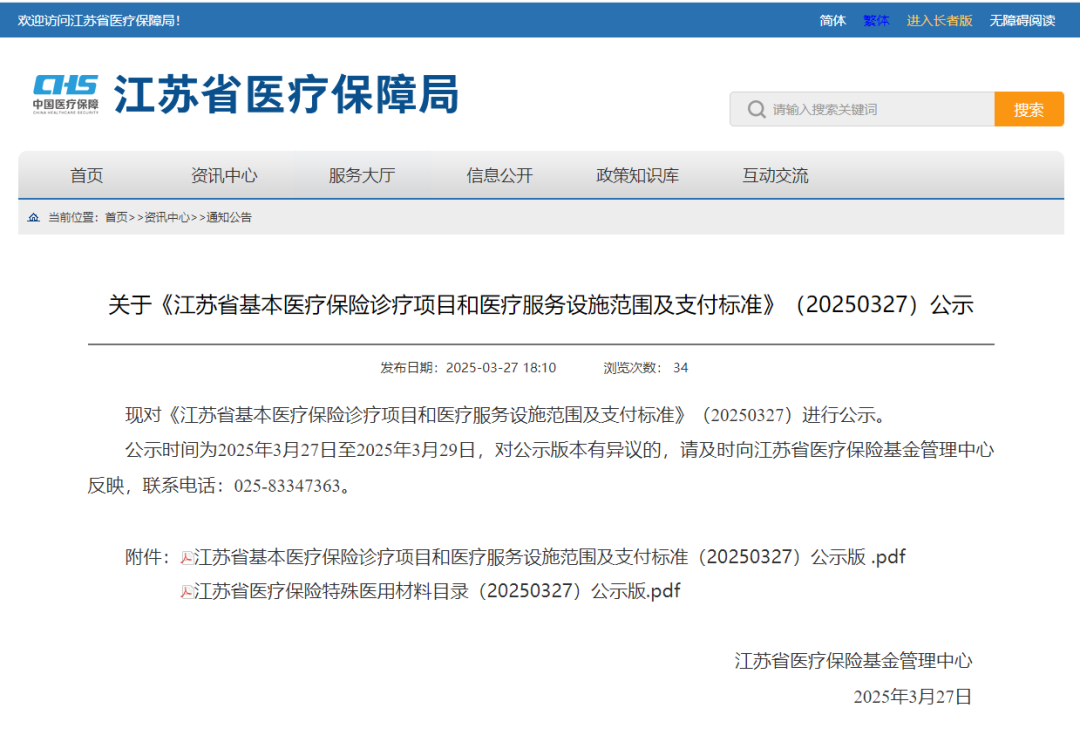1080x742 pixels.
Task: Open the 首页 navigation tab
Action: coord(87,176)
